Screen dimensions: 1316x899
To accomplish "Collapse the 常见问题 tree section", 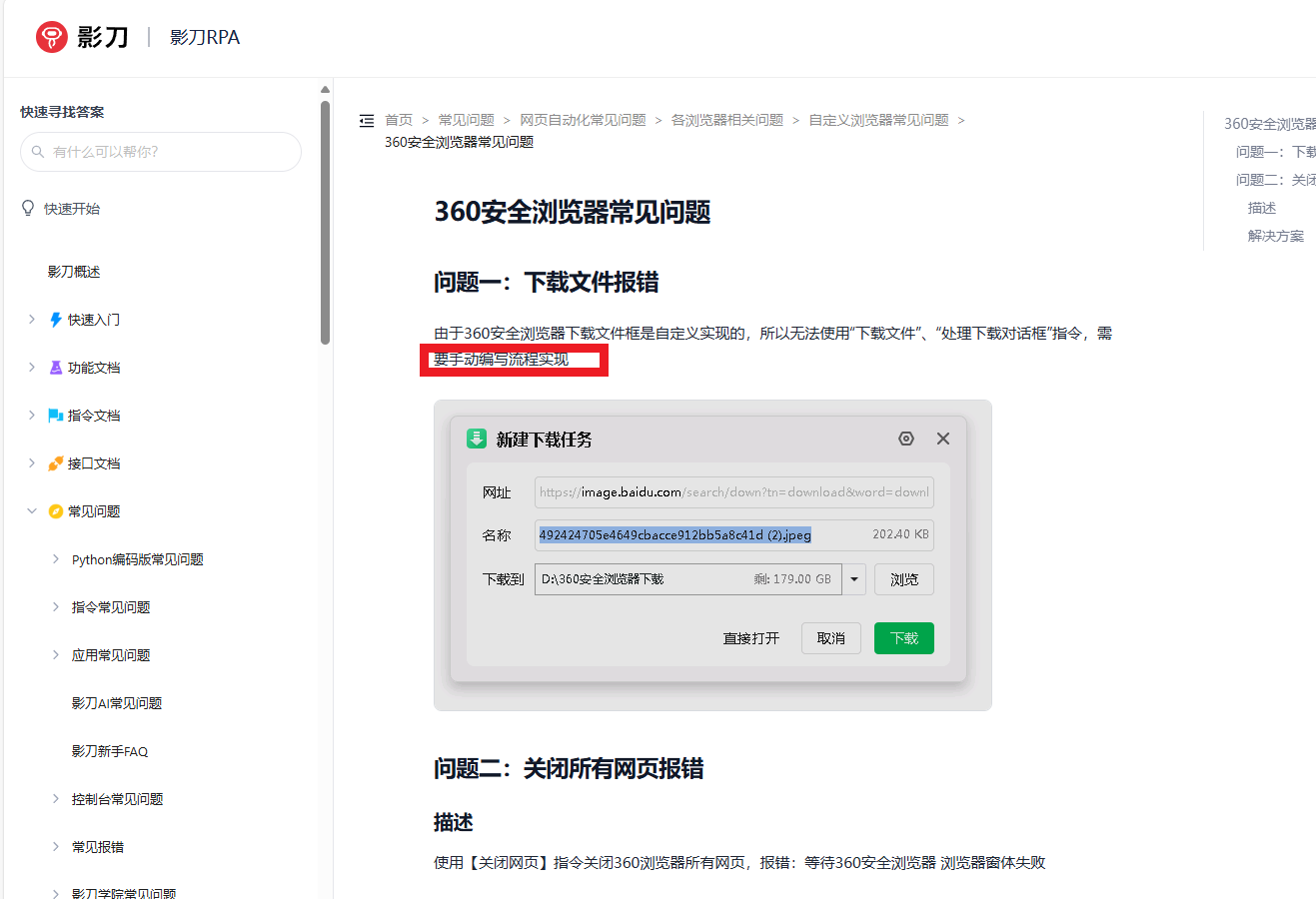I will [x=32, y=511].
